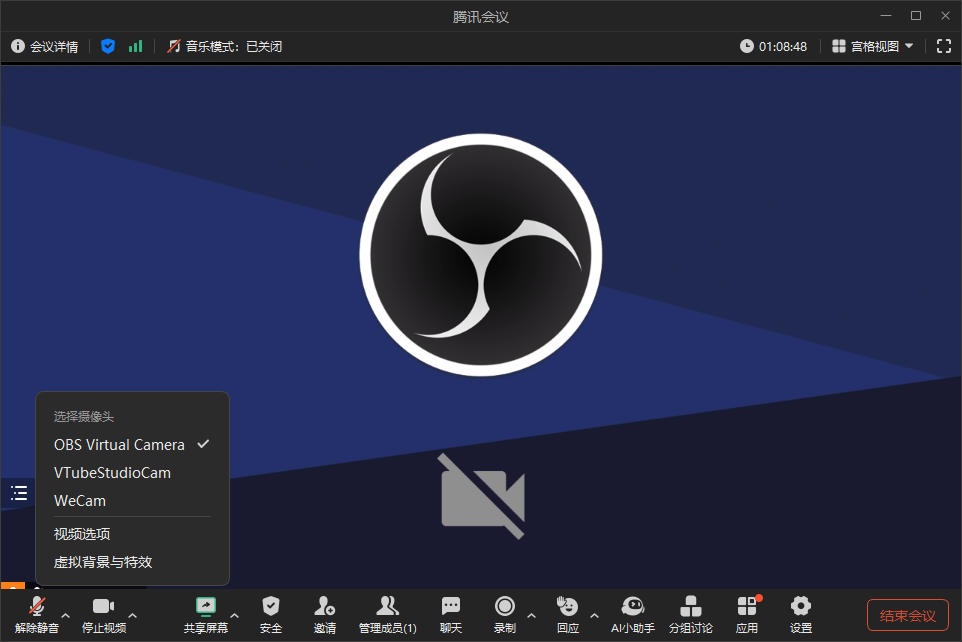Click the Share Screen (共享屏幕) icon
This screenshot has height=642, width=962.
point(206,607)
